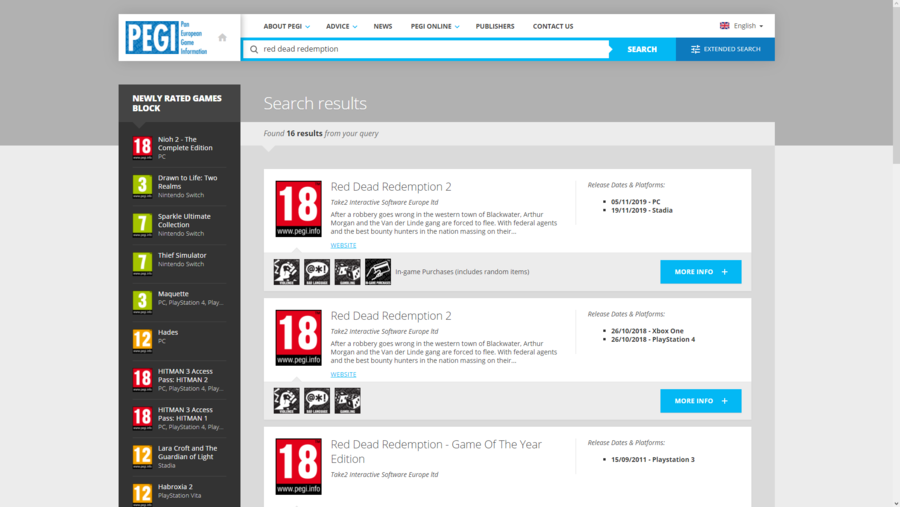Open Website link of PC Red Dead Redemption 2
Screen dimensions: 900x507
tap(343, 245)
